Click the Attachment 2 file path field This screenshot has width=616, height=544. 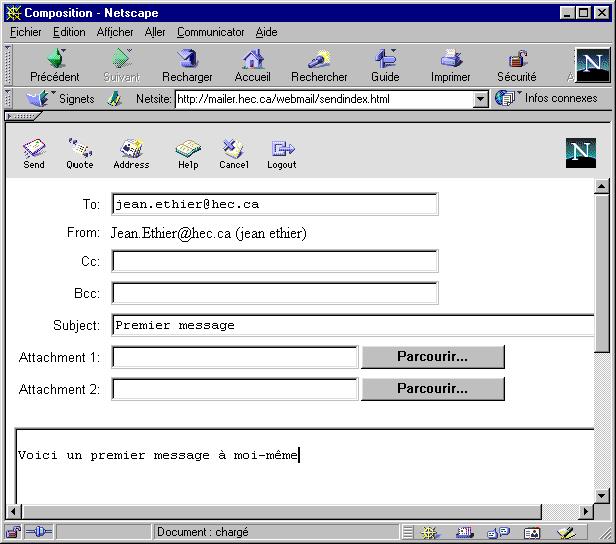pyautogui.click(x=235, y=389)
